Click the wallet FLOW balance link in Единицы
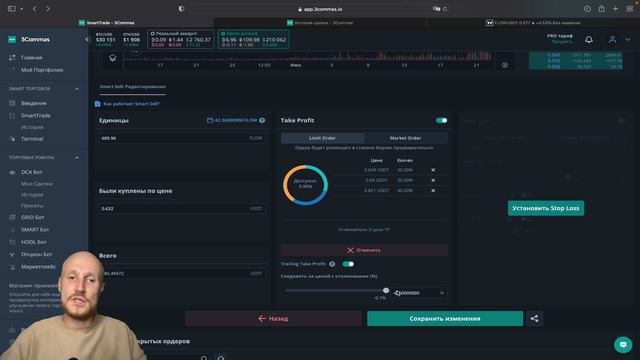The width and height of the screenshot is (640, 360). click(232, 120)
